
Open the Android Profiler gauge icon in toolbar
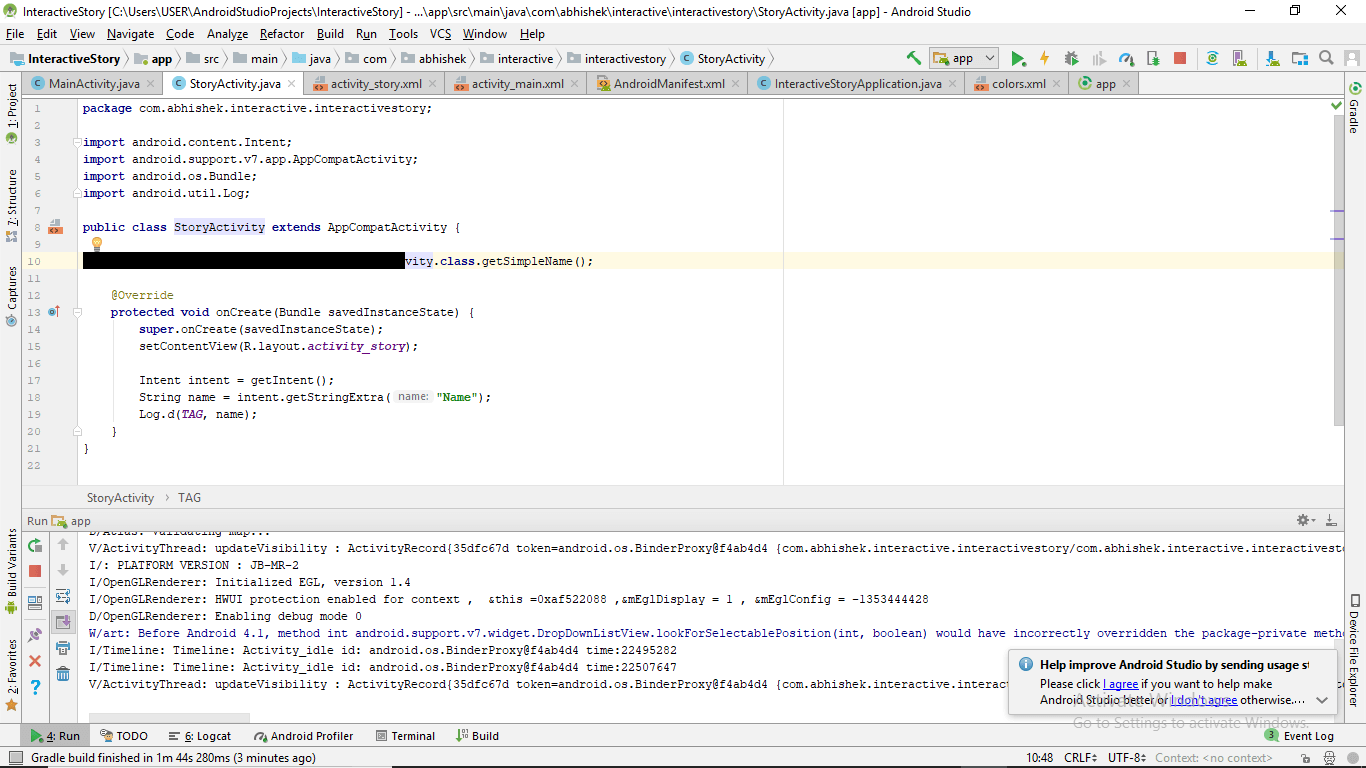(x=1126, y=58)
